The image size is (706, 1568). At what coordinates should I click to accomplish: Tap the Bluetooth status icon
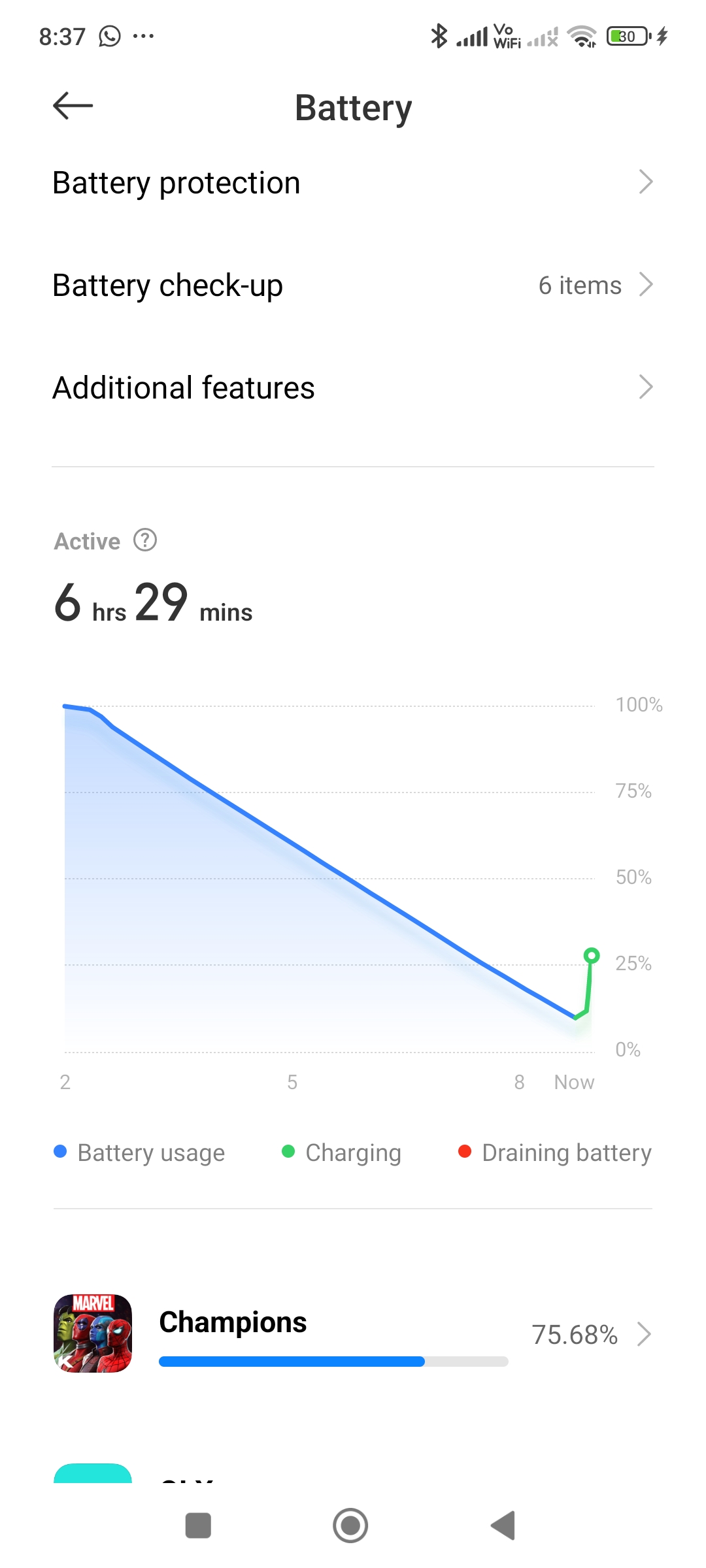point(439,36)
